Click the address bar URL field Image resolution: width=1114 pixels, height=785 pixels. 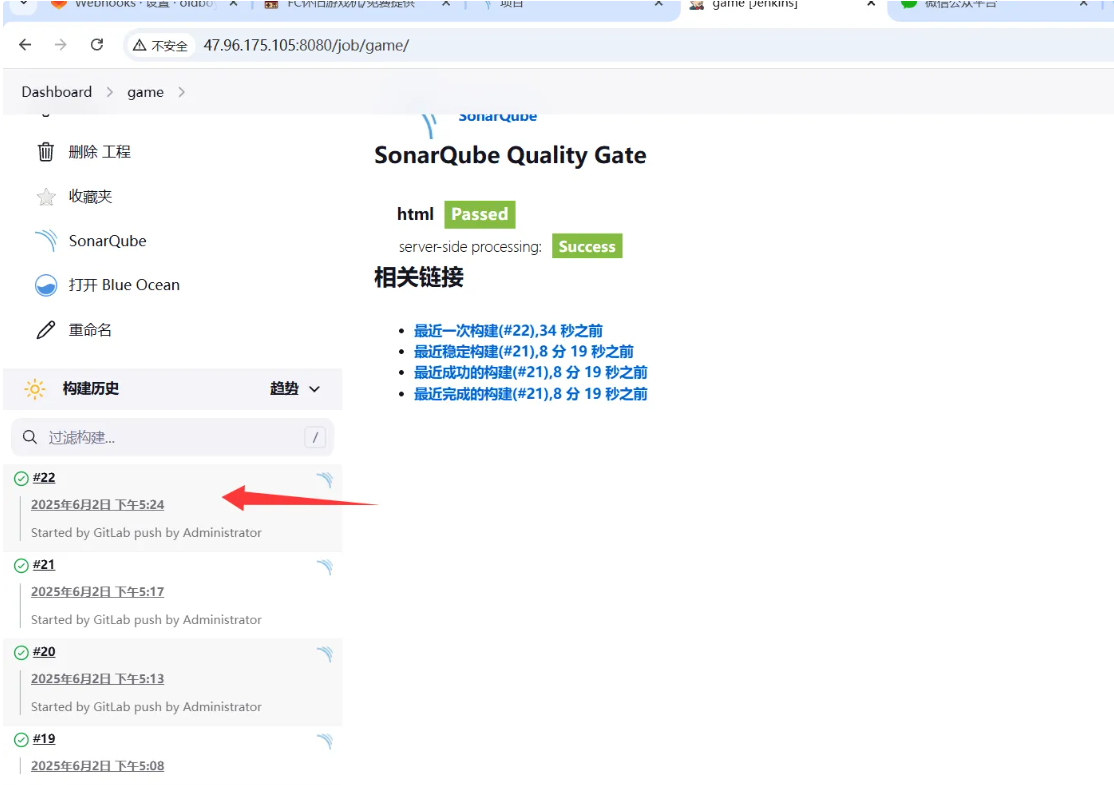pos(306,45)
